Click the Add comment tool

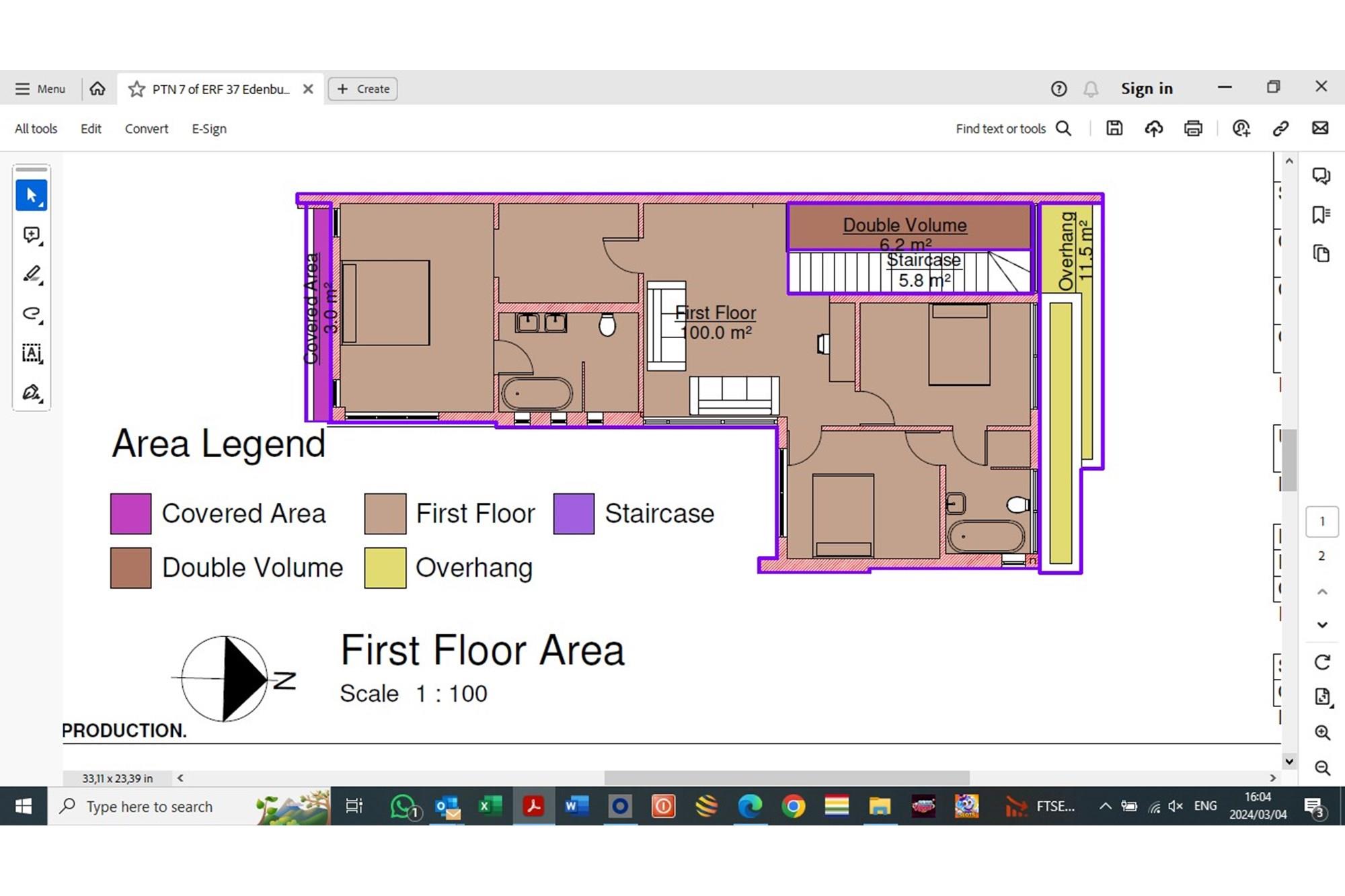[x=31, y=235]
